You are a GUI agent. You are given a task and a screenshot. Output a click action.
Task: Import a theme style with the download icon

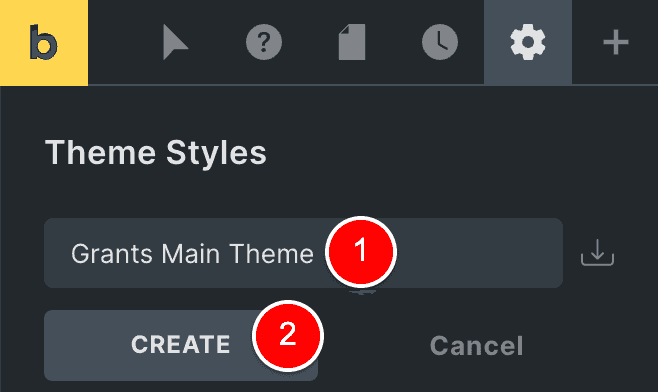(x=597, y=253)
